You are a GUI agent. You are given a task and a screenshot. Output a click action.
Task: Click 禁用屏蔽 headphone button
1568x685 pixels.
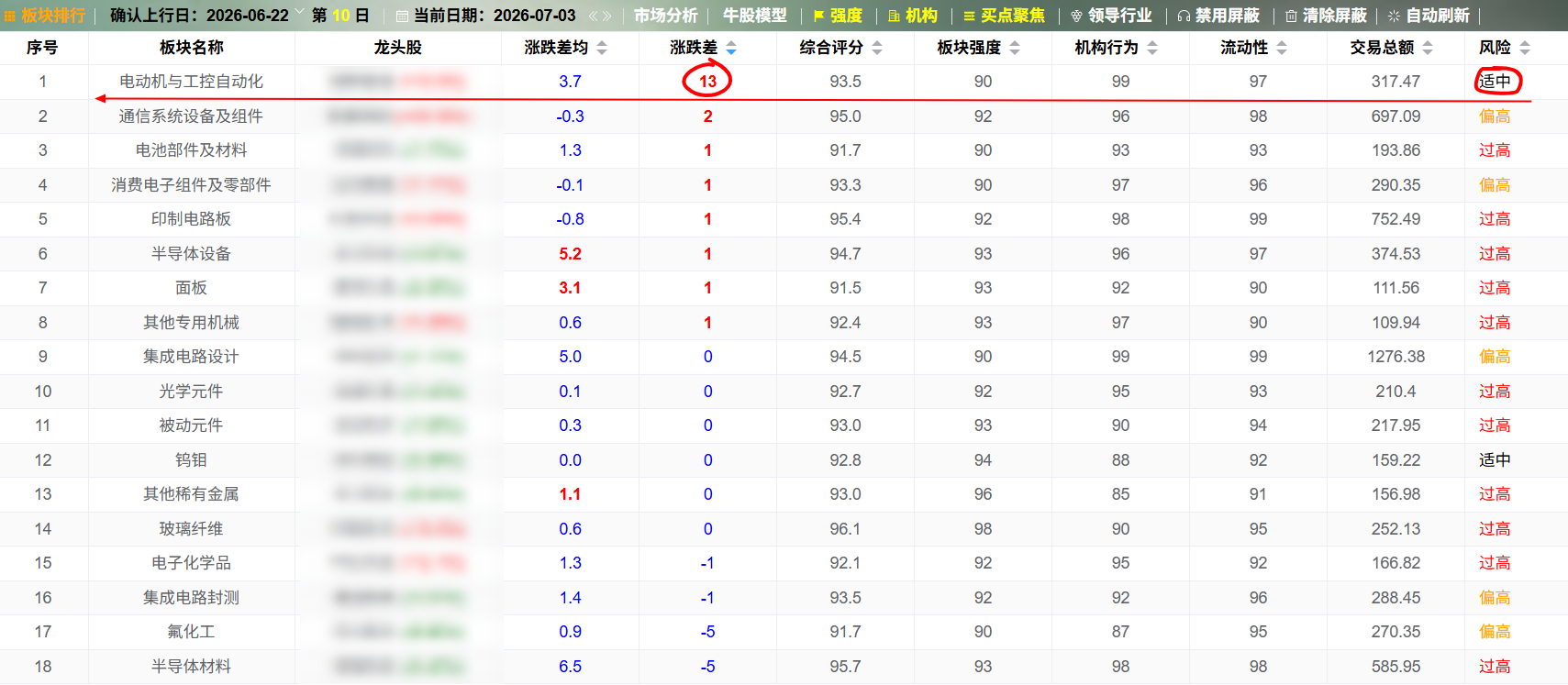[x=1218, y=16]
